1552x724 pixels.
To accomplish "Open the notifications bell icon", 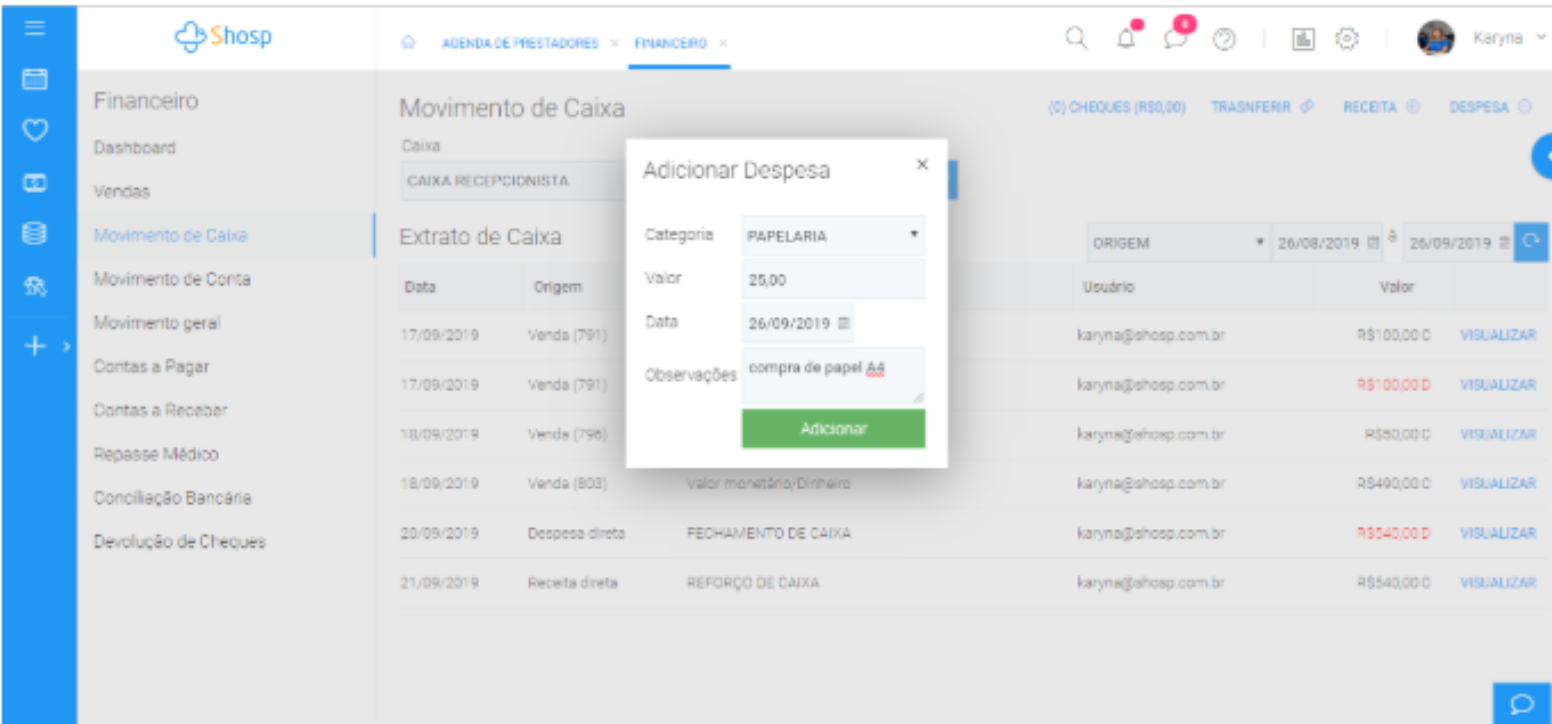I will (x=1128, y=38).
